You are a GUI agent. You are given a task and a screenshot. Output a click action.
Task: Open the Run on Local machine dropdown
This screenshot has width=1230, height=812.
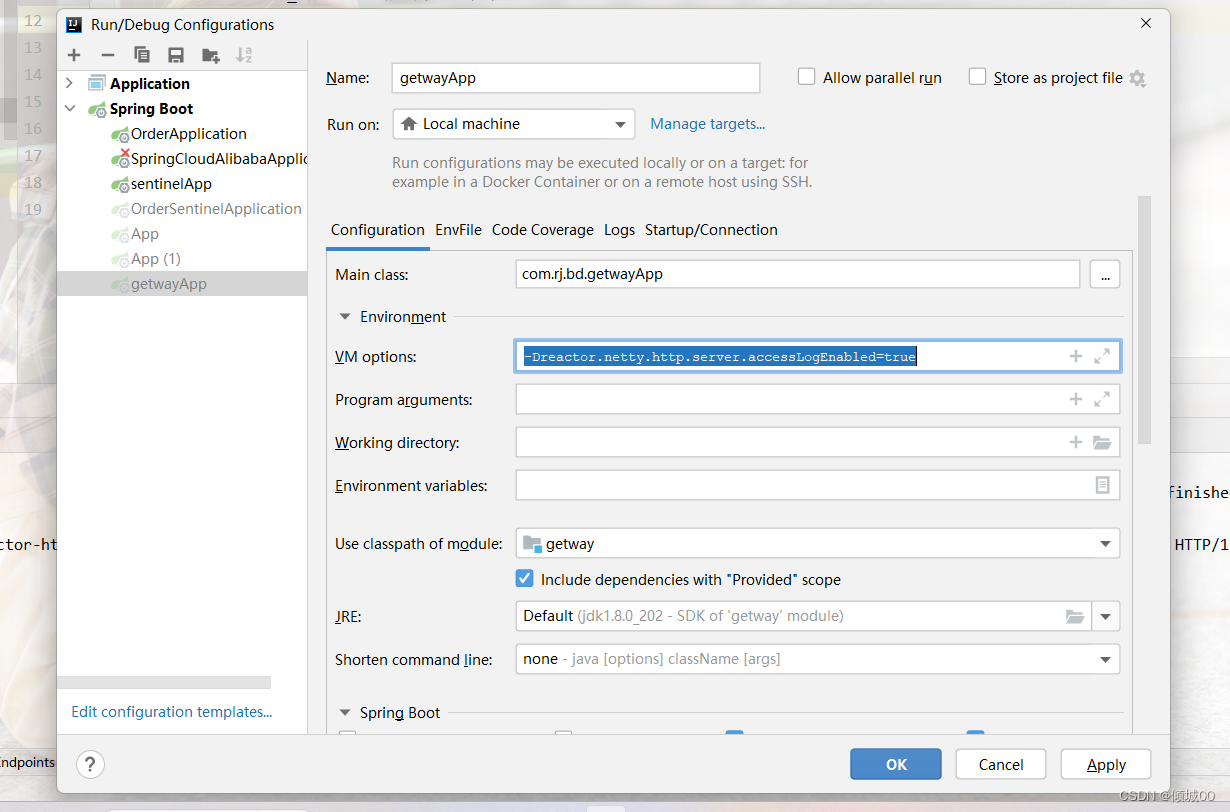pos(514,124)
